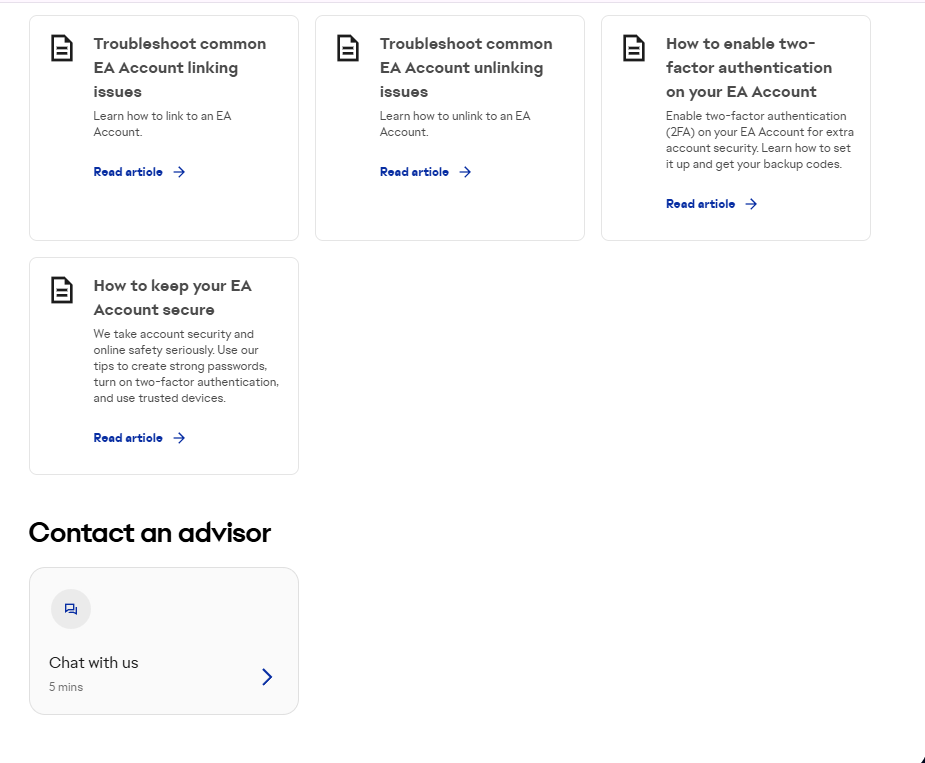Click the arrow icon under linking issues article

pyautogui.click(x=179, y=172)
